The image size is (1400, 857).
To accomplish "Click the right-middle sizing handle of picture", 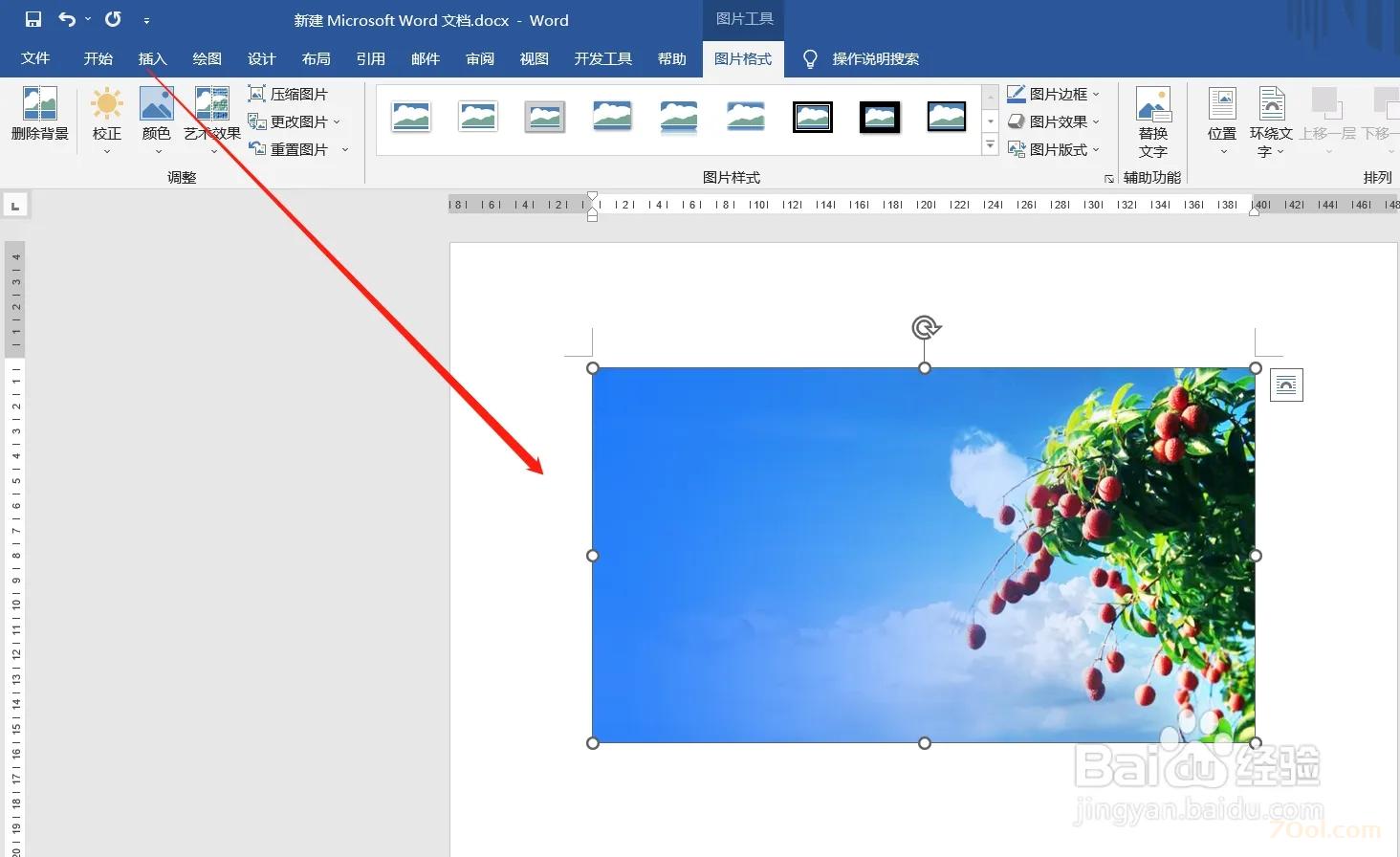I will click(x=1256, y=556).
